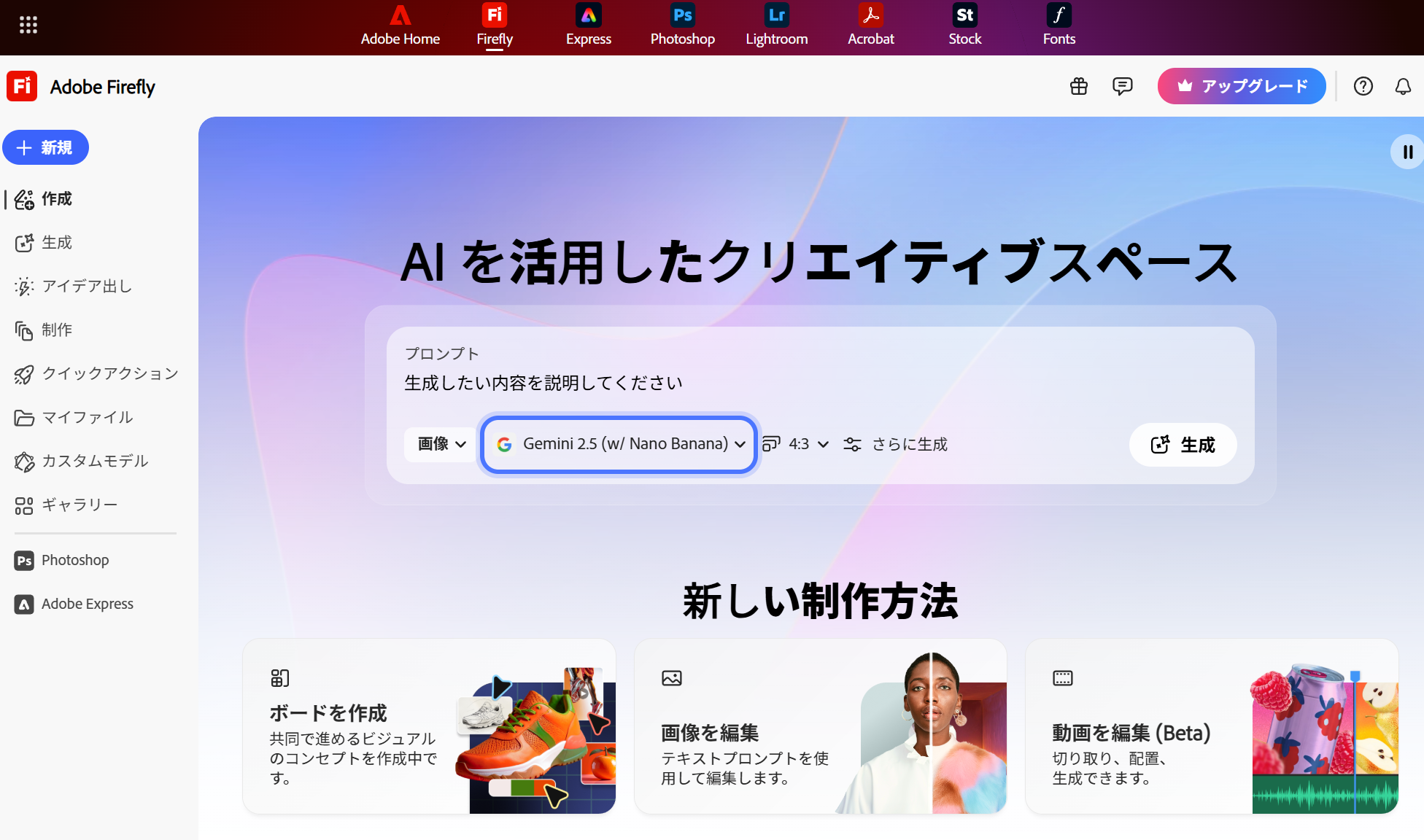This screenshot has height=840, width=1424.
Task: Change the Gemini 2.5 model selection
Action: (x=618, y=444)
